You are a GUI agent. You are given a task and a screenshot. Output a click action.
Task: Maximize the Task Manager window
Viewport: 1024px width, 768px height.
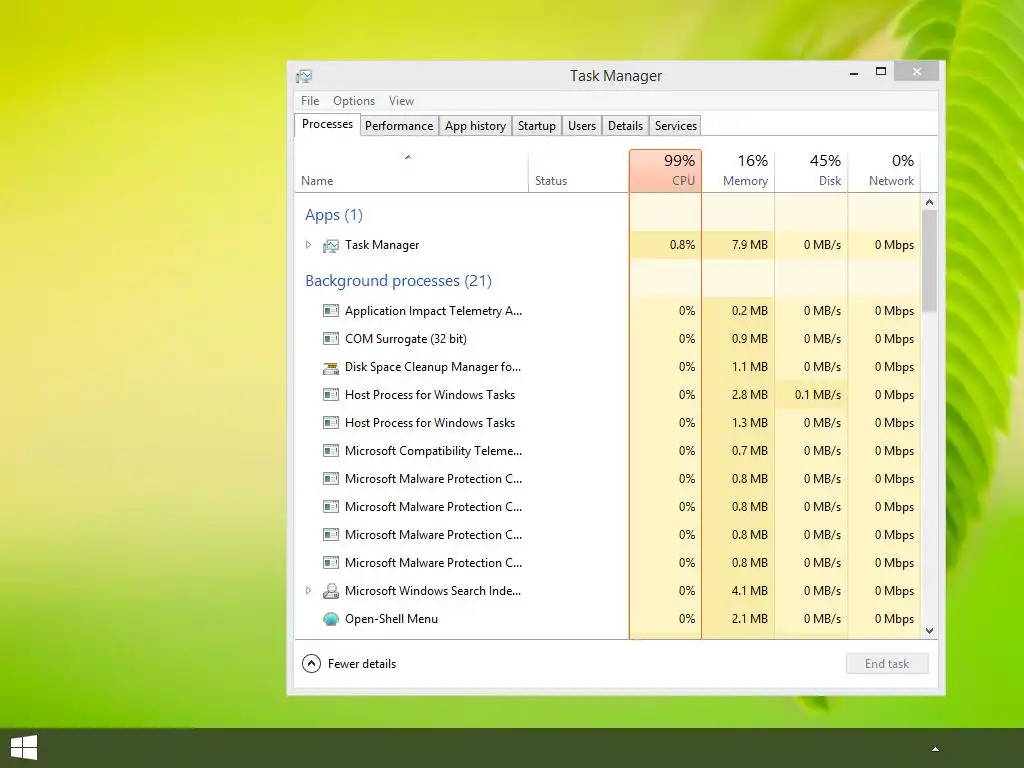click(881, 71)
